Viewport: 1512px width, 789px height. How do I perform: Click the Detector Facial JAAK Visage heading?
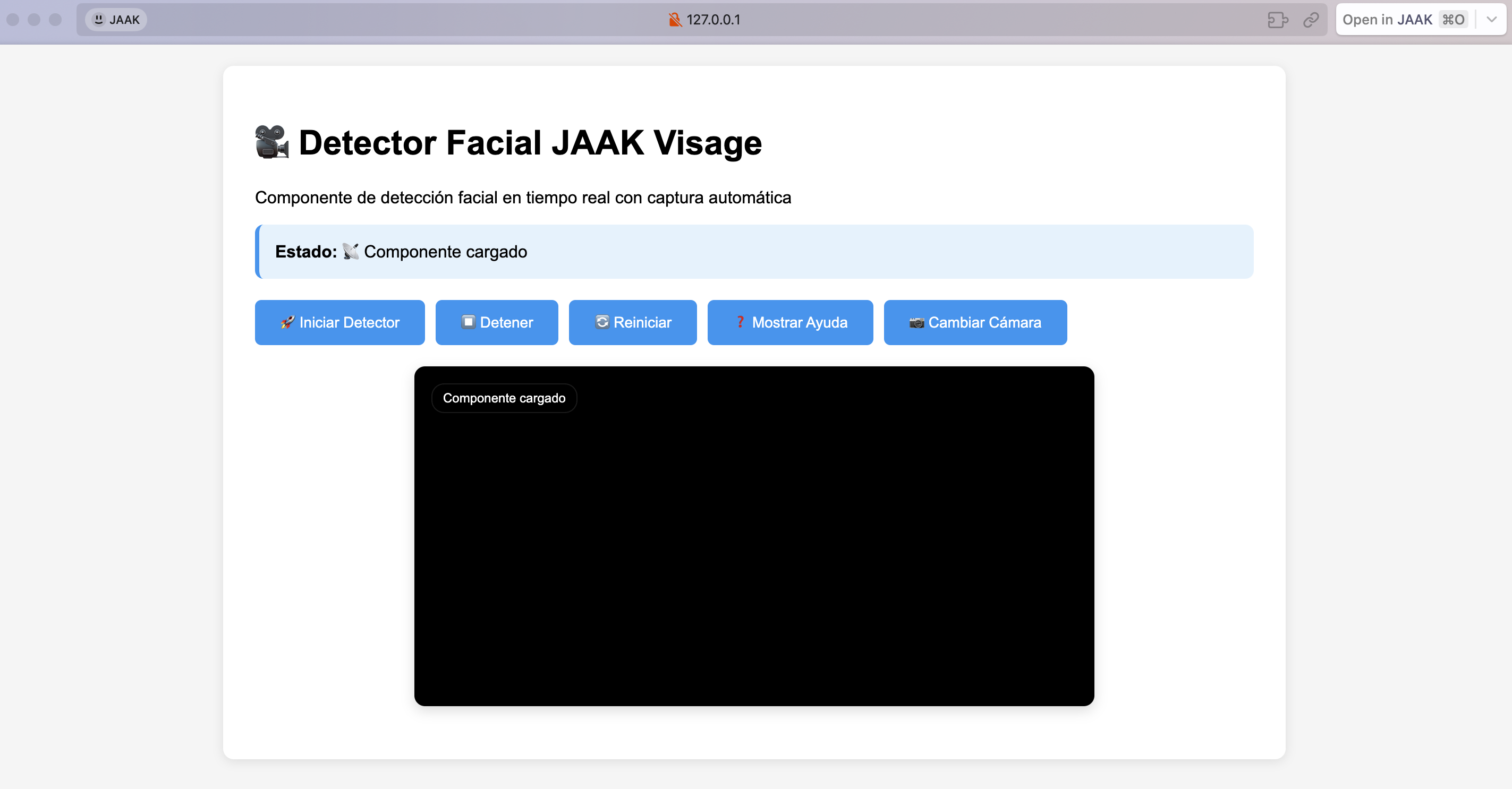coord(530,142)
